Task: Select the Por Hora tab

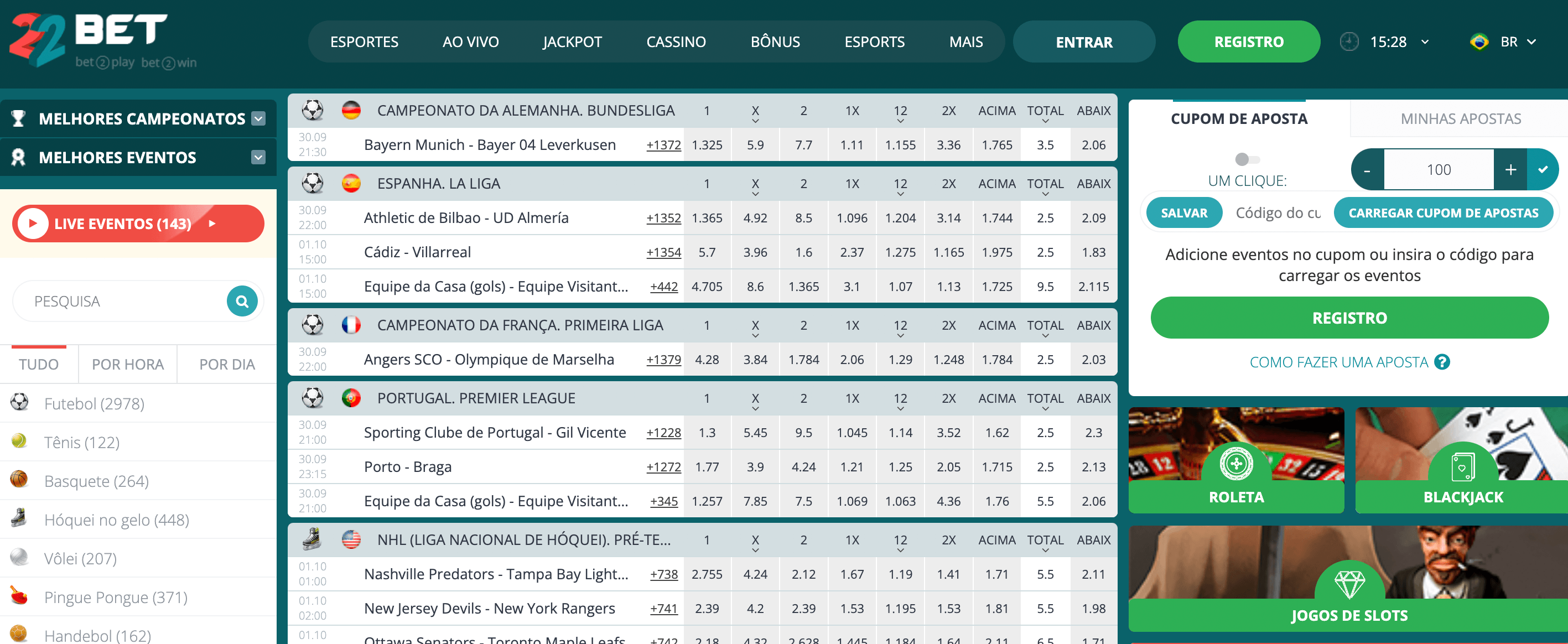Action: [x=128, y=365]
